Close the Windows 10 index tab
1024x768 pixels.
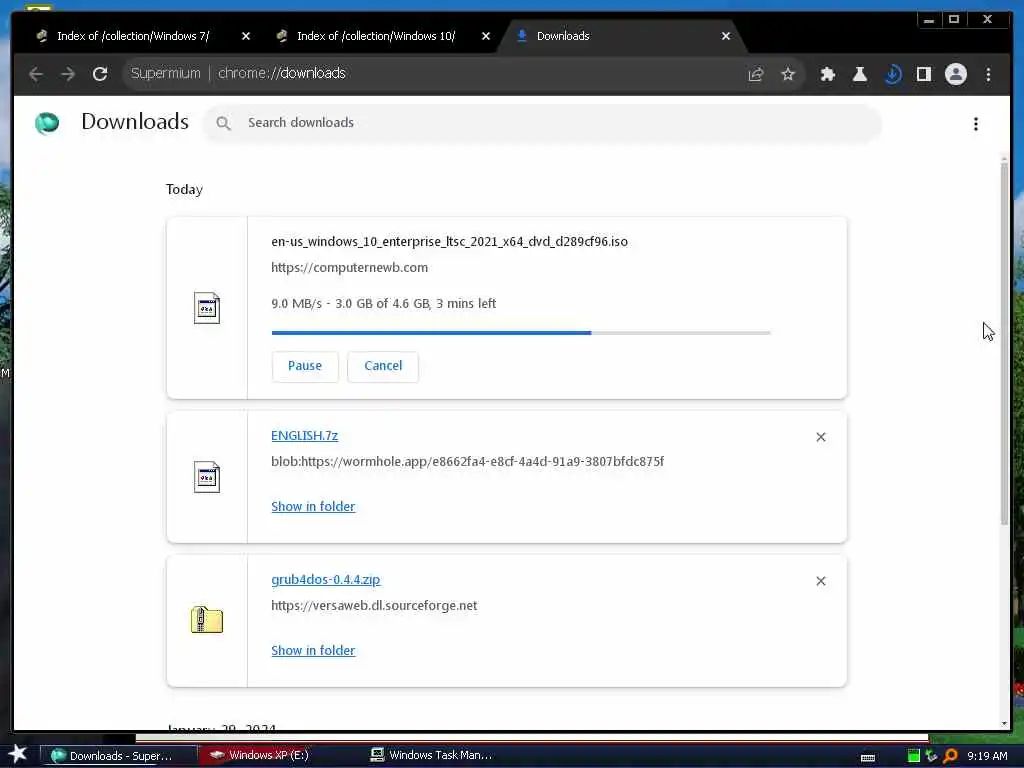tap(485, 36)
